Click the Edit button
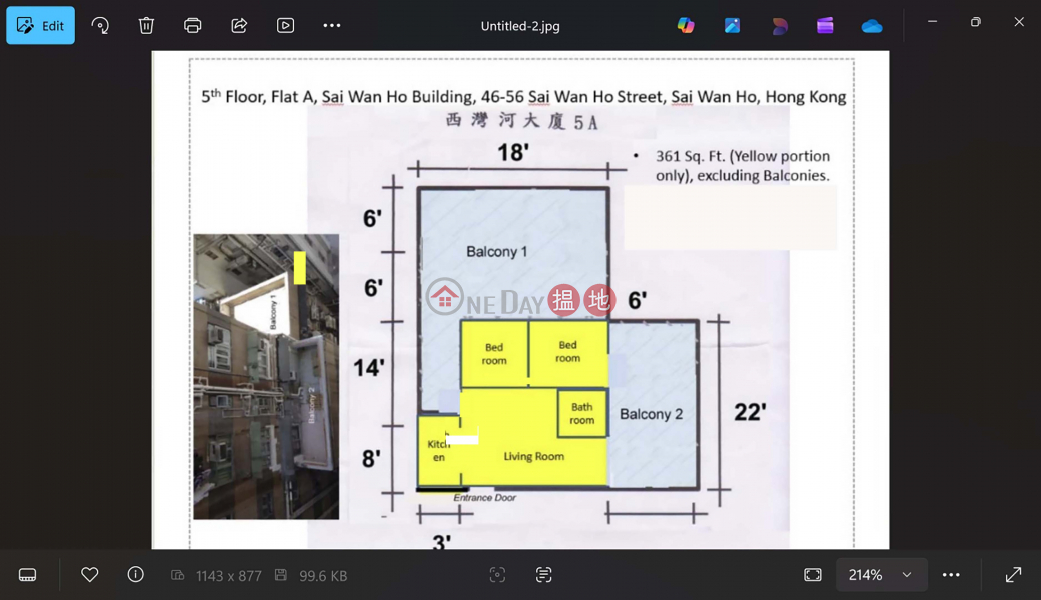1041x600 pixels. click(x=40, y=25)
